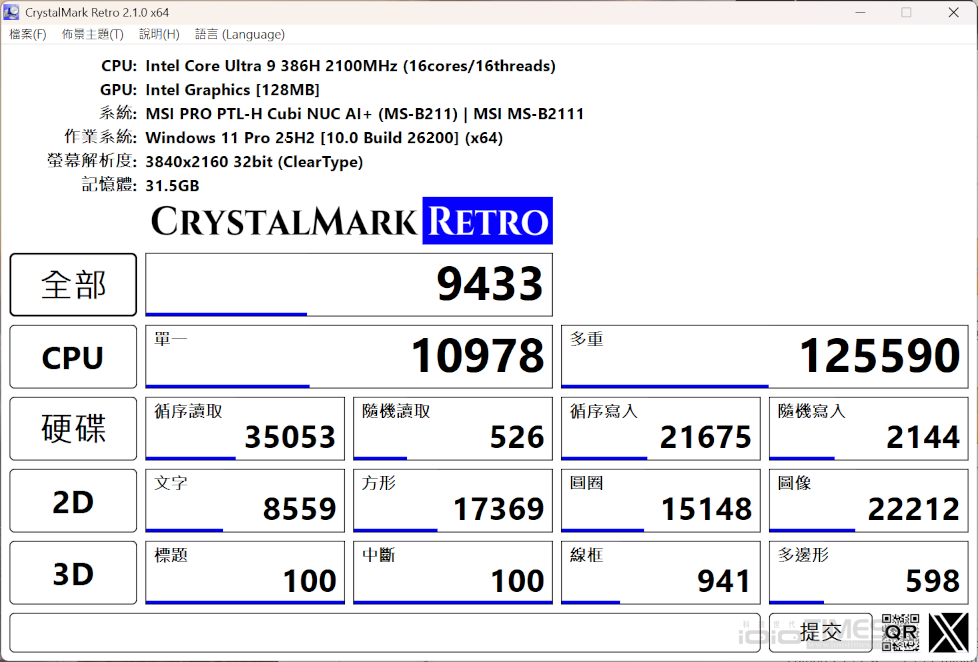Select the 方形 2D score 17369
The height and width of the screenshot is (662, 978).
pyautogui.click(x=453, y=501)
